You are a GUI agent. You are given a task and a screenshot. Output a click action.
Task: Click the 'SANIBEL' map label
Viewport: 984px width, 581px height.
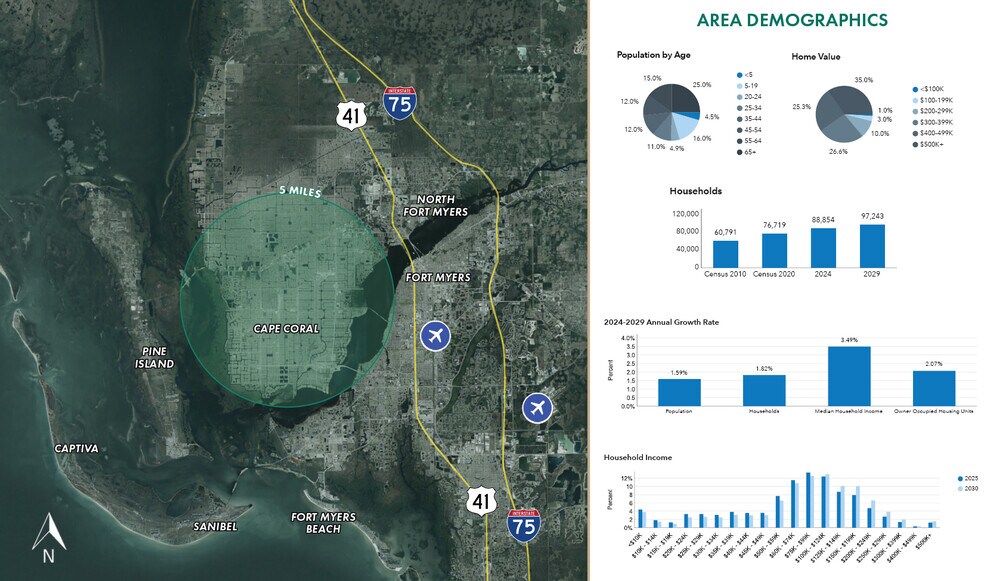tap(215, 526)
